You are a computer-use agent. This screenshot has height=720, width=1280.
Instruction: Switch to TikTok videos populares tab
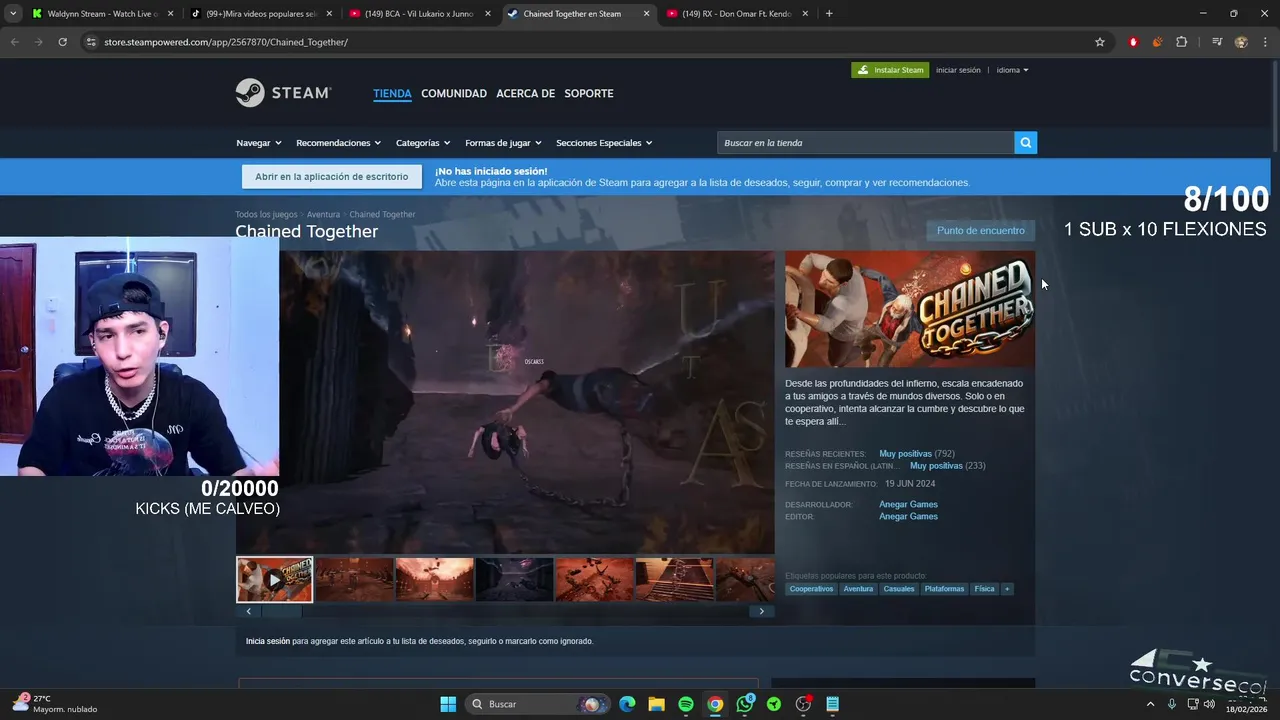260,14
